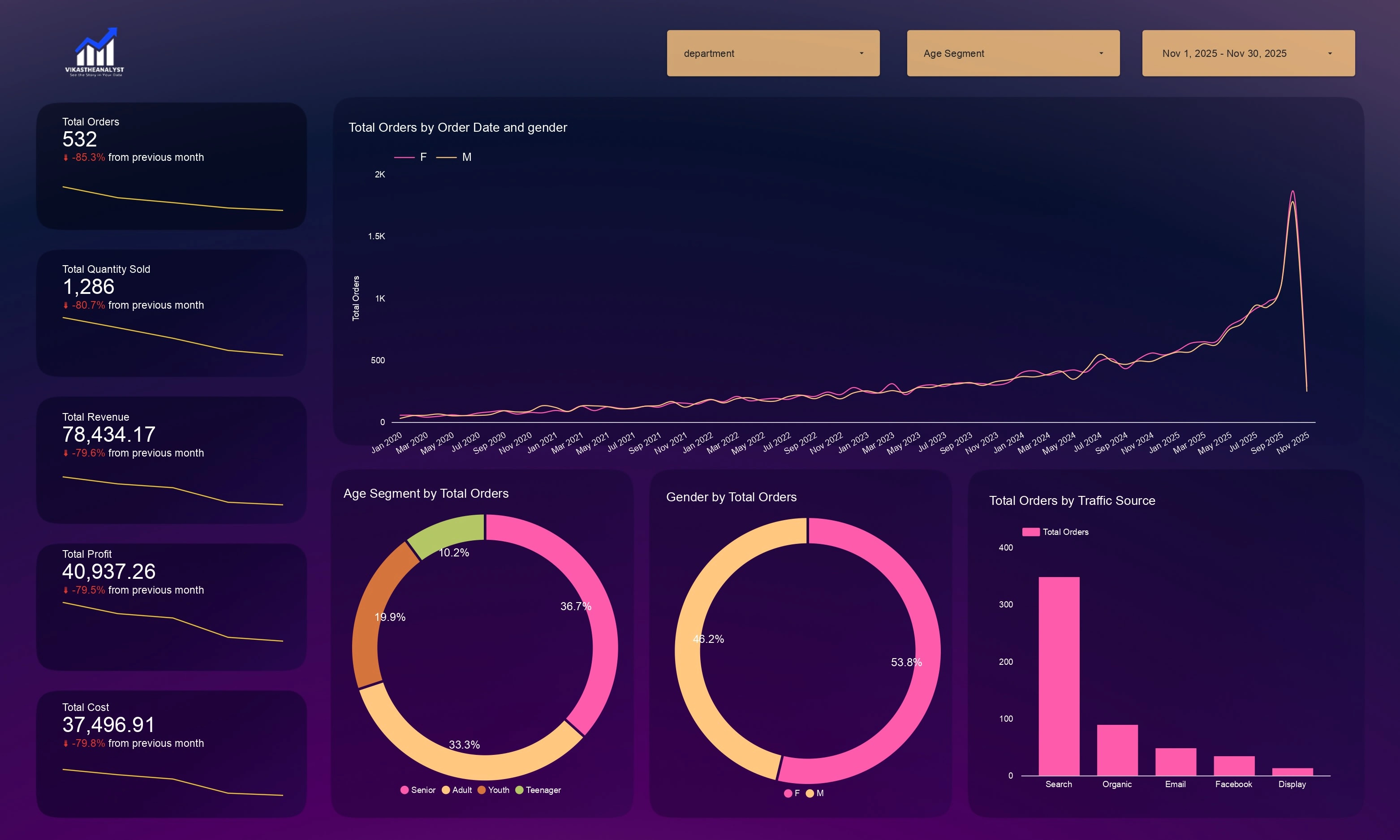This screenshot has width=1400, height=840.
Task: Click the Adult legend dot icon
Action: tap(446, 790)
